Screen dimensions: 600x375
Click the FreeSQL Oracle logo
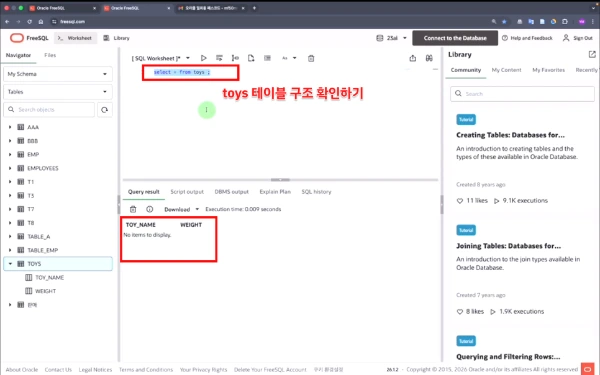coord(17,38)
